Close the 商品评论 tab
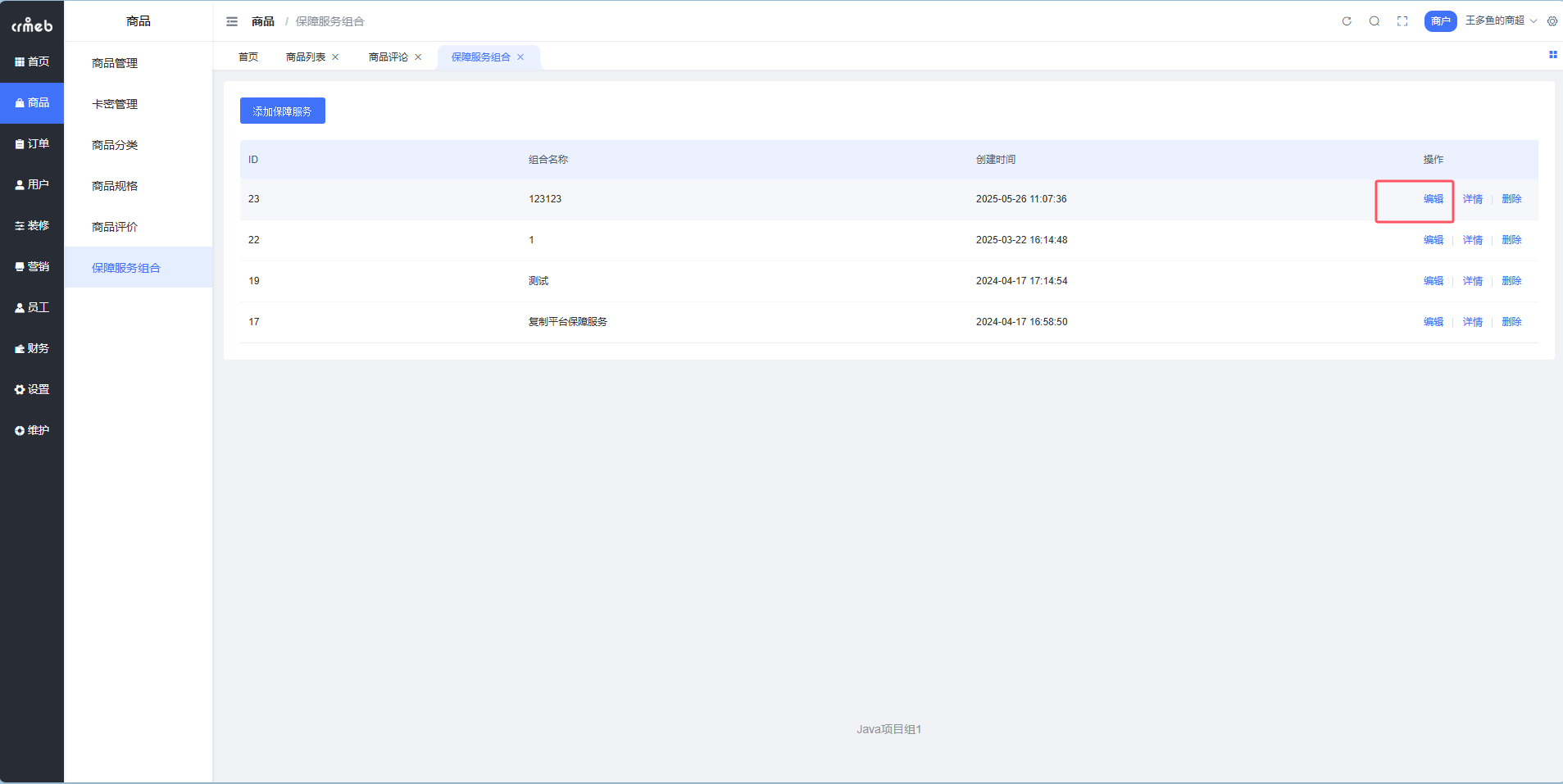 (x=418, y=57)
